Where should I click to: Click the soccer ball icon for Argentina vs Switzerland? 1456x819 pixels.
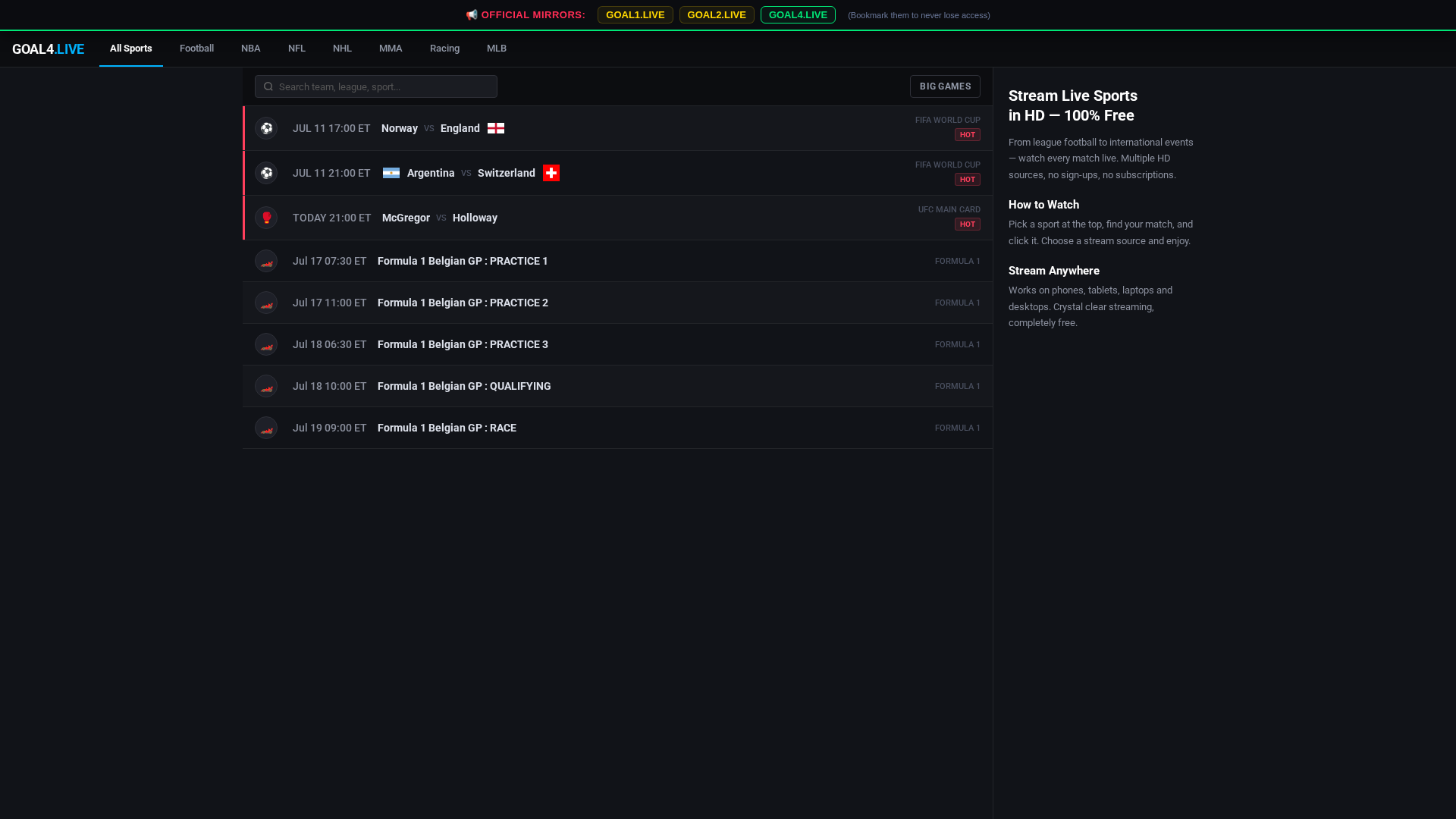click(x=266, y=173)
